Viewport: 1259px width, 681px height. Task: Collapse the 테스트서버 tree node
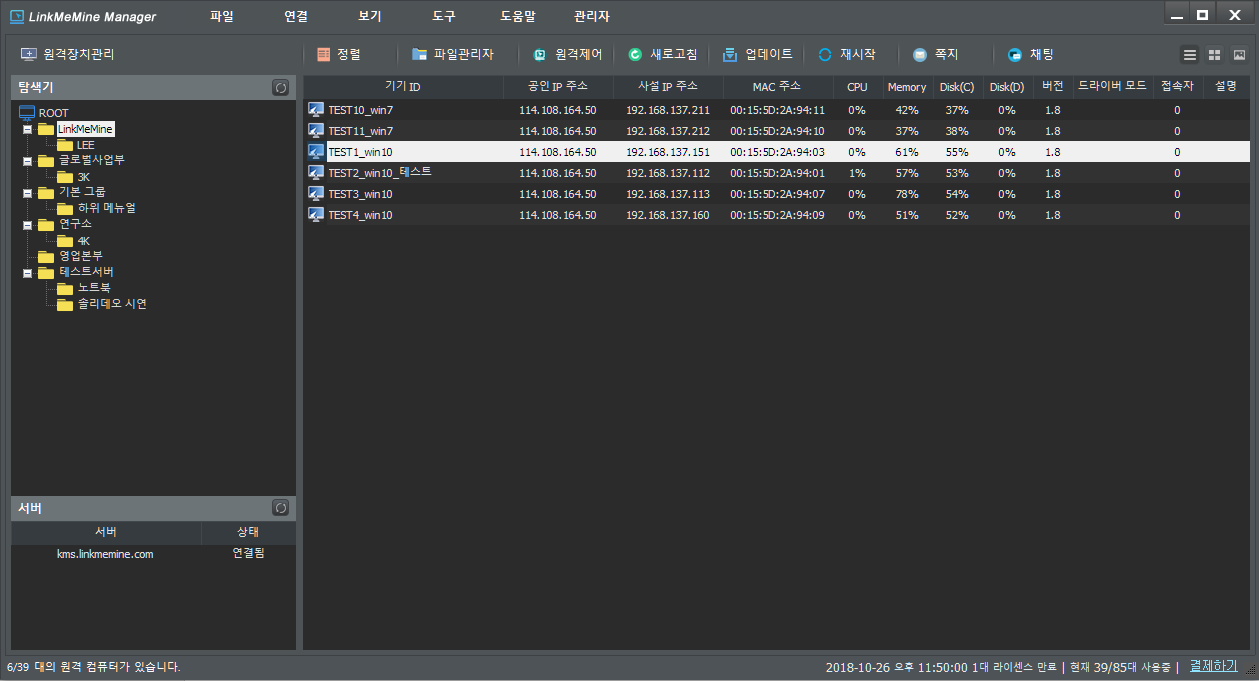tap(27, 272)
